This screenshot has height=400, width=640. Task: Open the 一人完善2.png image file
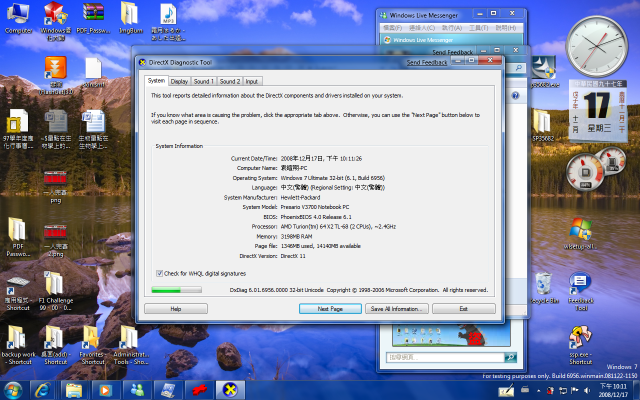click(x=56, y=241)
